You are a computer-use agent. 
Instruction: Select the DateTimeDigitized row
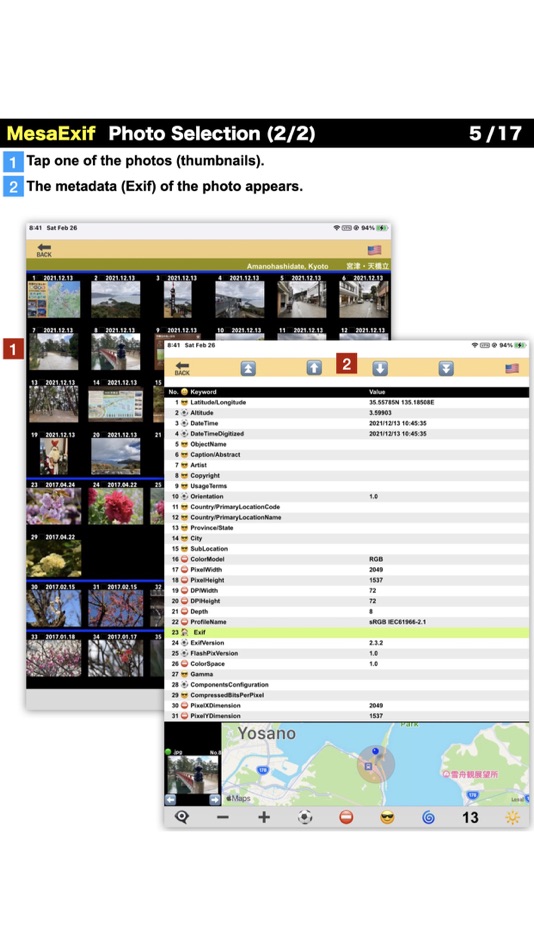pyautogui.click(x=347, y=434)
